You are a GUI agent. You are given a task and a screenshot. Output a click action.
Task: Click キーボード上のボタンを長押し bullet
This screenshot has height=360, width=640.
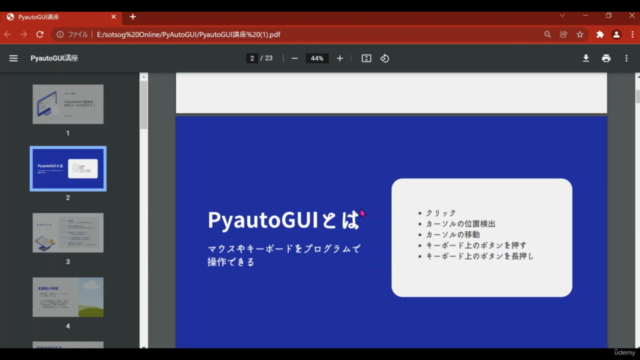[x=480, y=256]
